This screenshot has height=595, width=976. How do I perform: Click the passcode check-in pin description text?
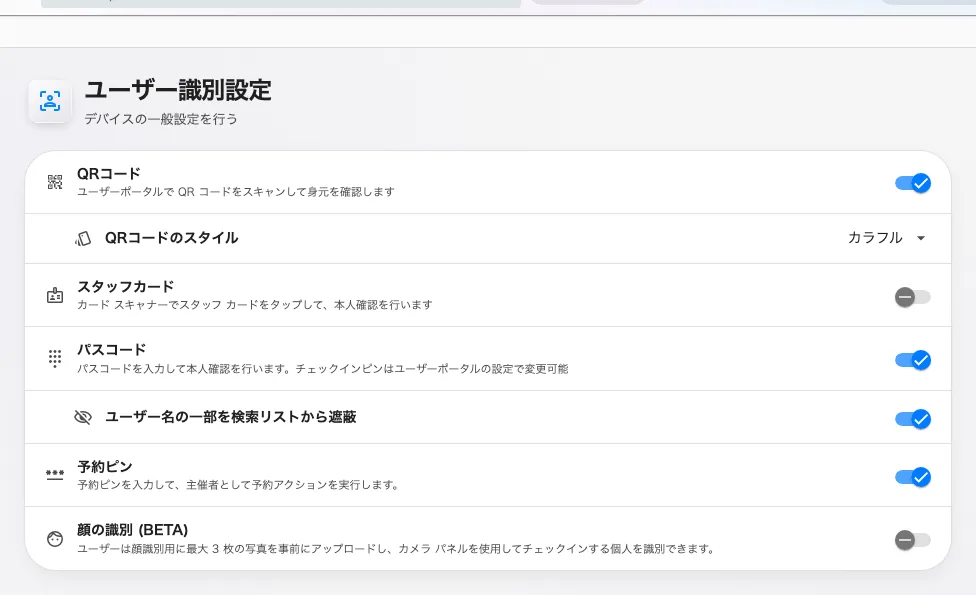pyautogui.click(x=322, y=369)
